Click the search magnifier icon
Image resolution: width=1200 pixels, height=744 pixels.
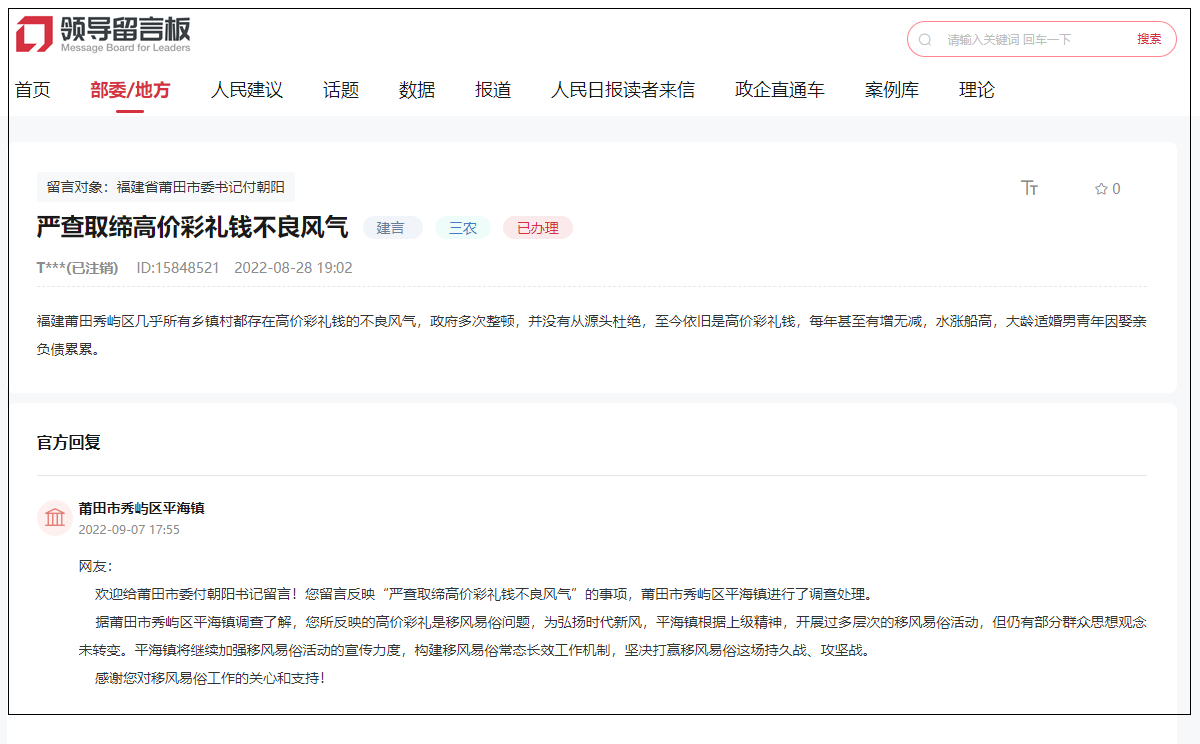(923, 39)
